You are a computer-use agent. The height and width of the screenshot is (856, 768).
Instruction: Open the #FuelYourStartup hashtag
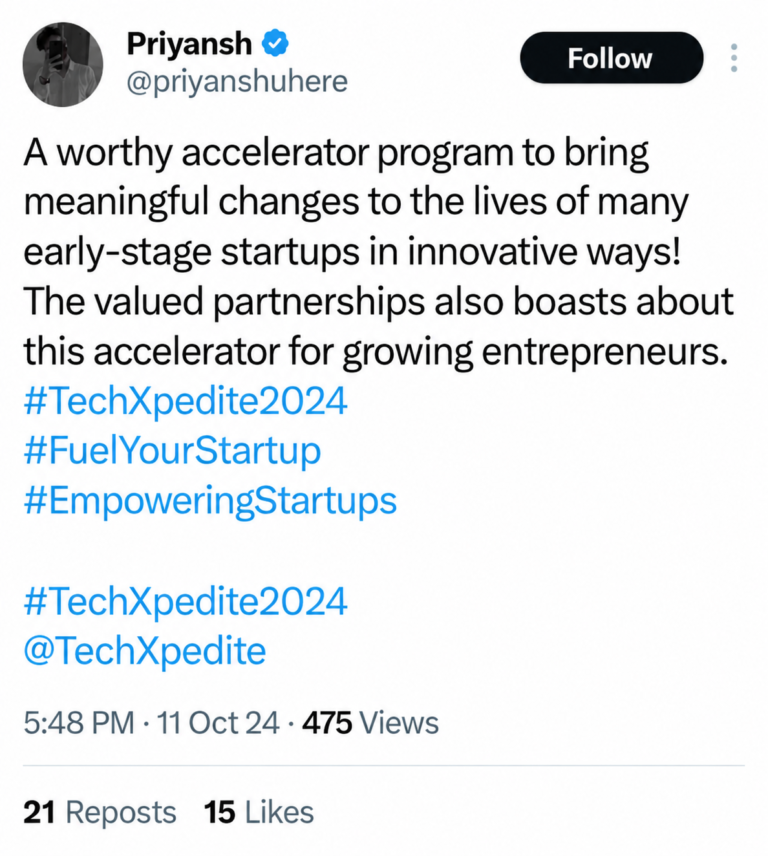pos(172,451)
